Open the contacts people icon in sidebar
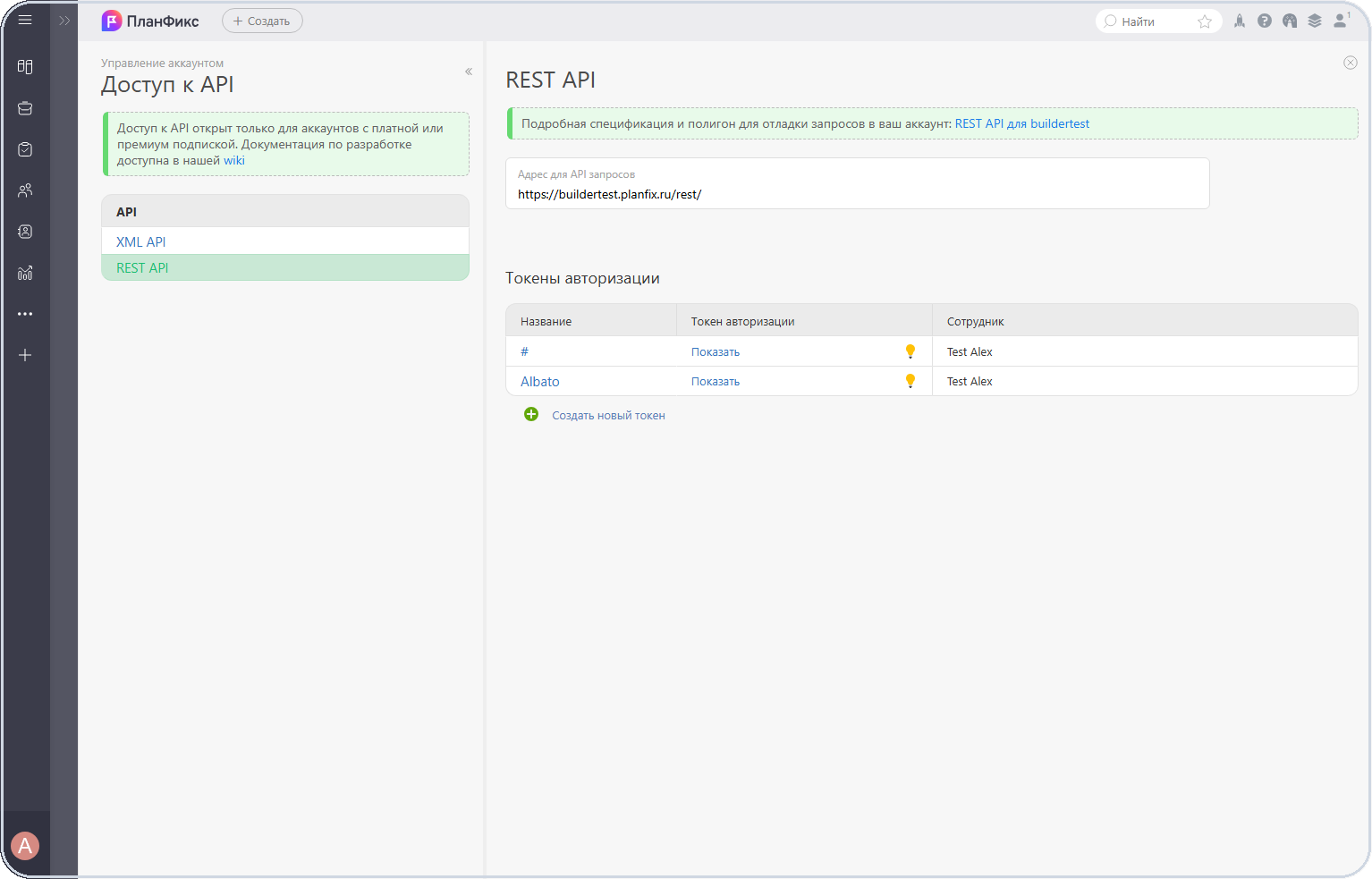 tap(25, 190)
